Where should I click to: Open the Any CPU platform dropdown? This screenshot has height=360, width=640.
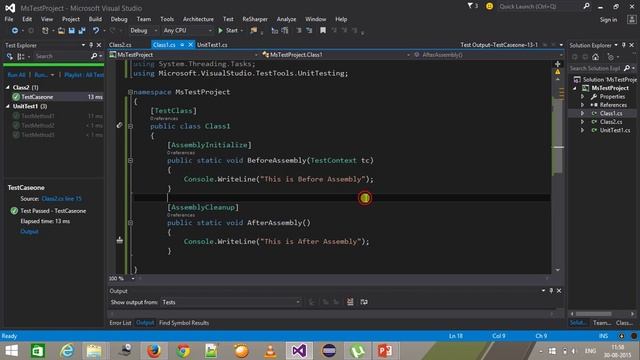point(187,31)
